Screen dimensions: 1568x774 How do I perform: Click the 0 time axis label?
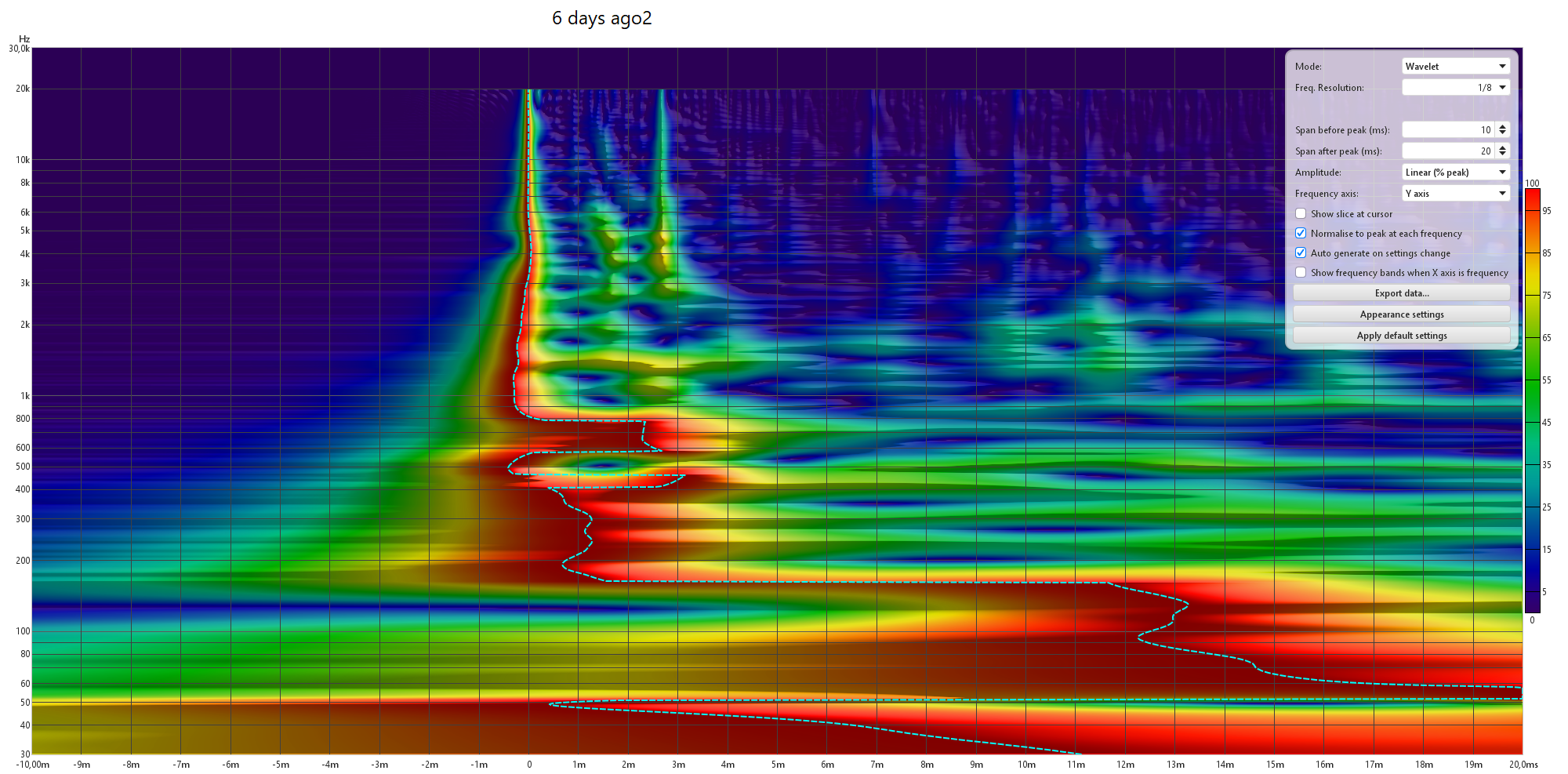pos(529,765)
